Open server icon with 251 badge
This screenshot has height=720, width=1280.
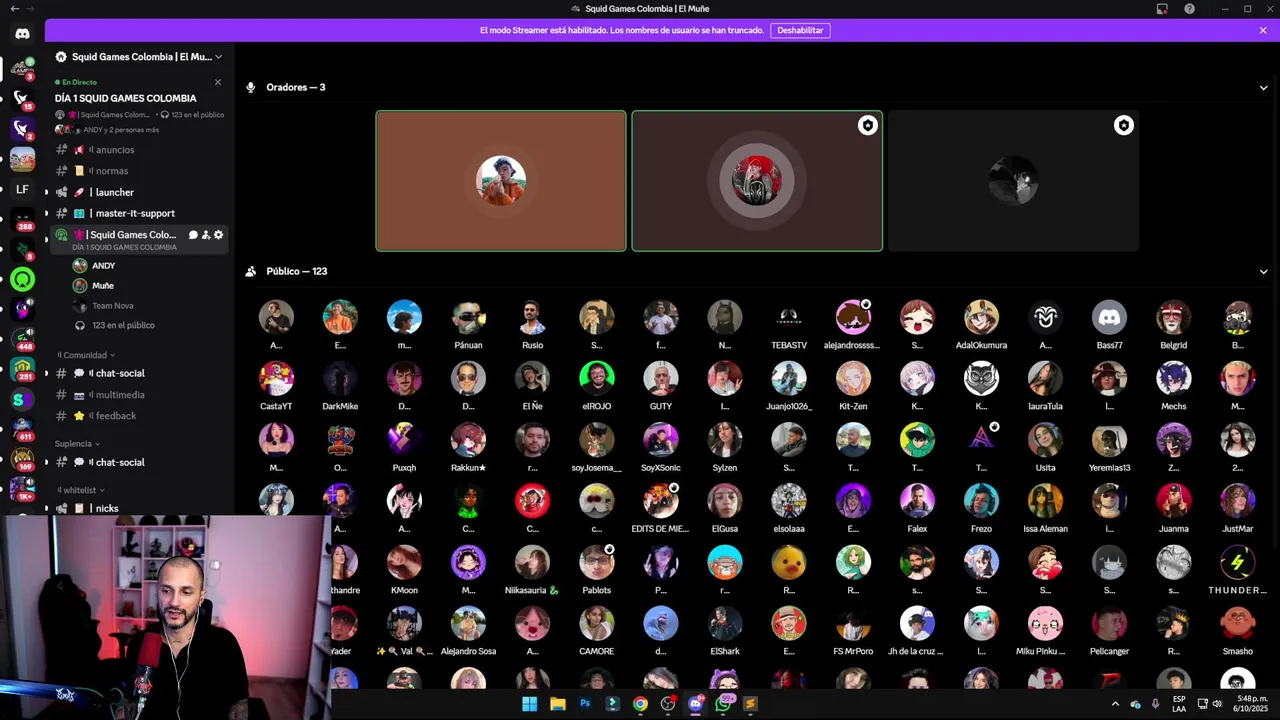[22, 370]
